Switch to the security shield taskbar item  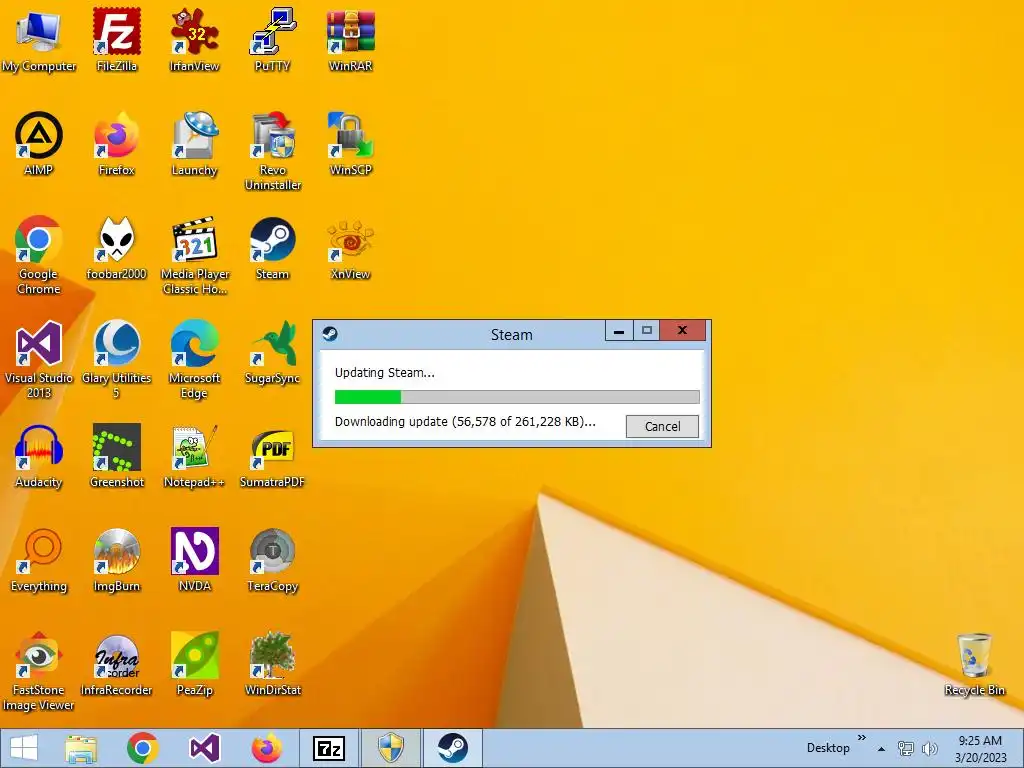click(x=391, y=748)
